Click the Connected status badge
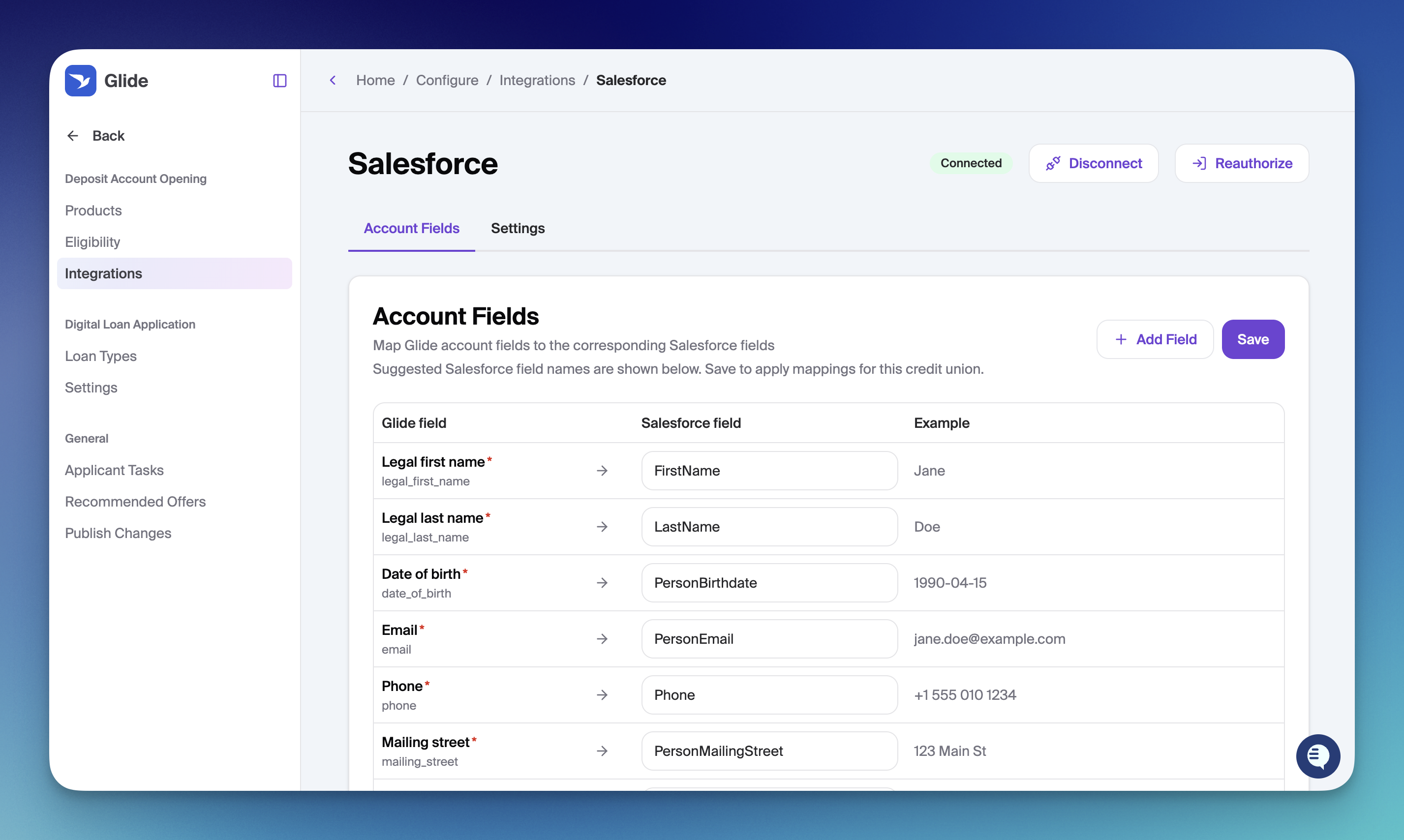 (x=971, y=164)
